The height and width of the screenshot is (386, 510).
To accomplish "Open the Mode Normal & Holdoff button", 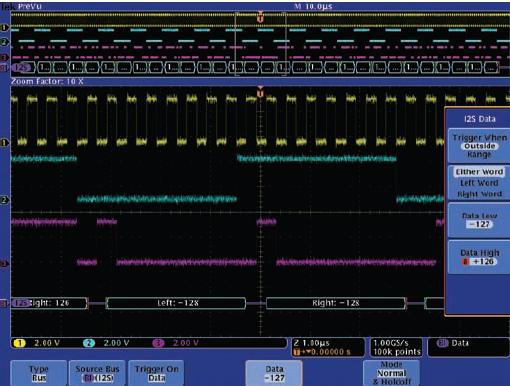I will pyautogui.click(x=391, y=373).
